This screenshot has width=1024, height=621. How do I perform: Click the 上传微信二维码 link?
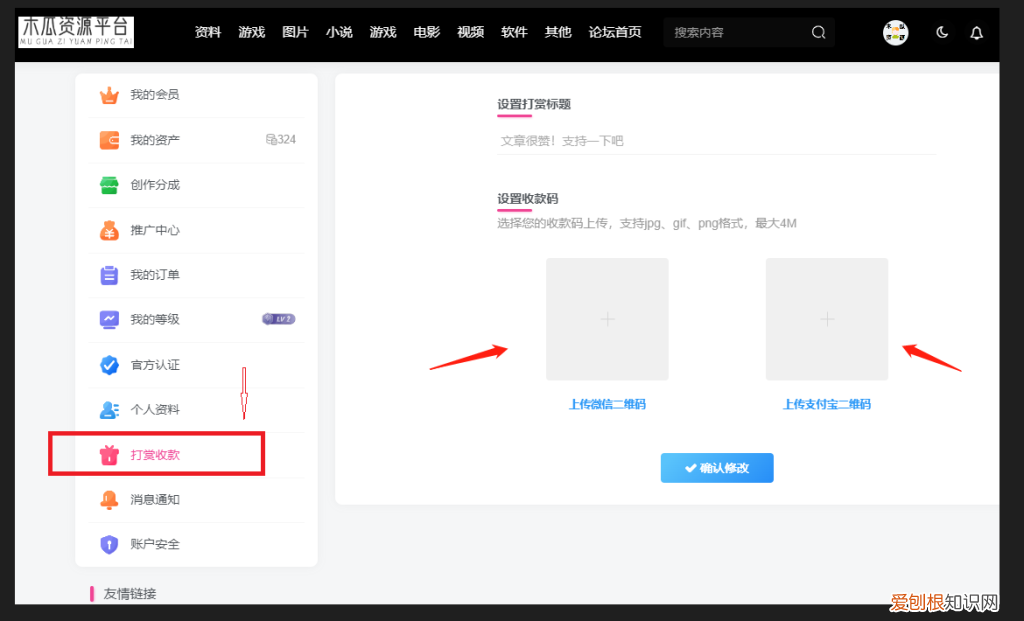pyautogui.click(x=607, y=404)
